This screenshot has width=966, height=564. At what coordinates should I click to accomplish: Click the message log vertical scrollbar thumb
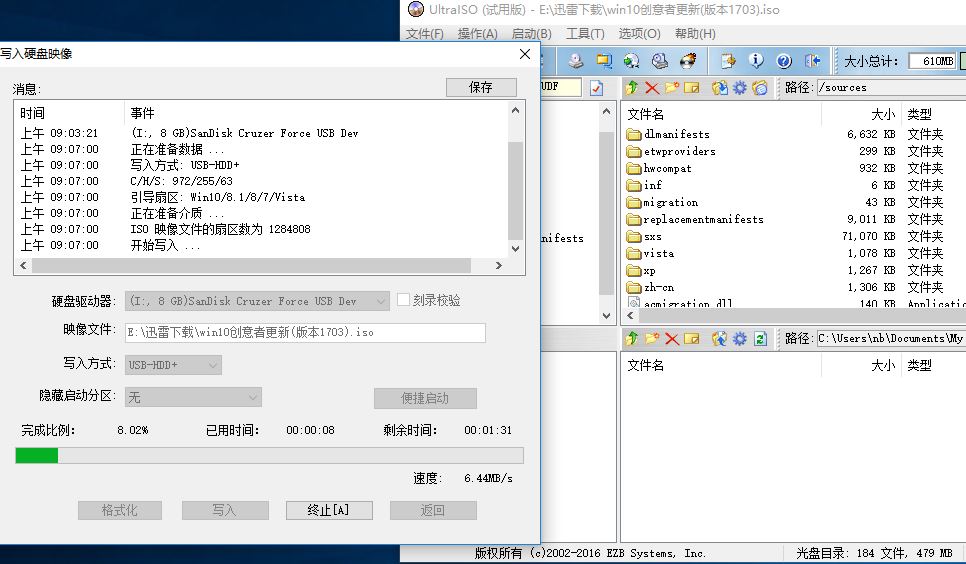point(515,190)
